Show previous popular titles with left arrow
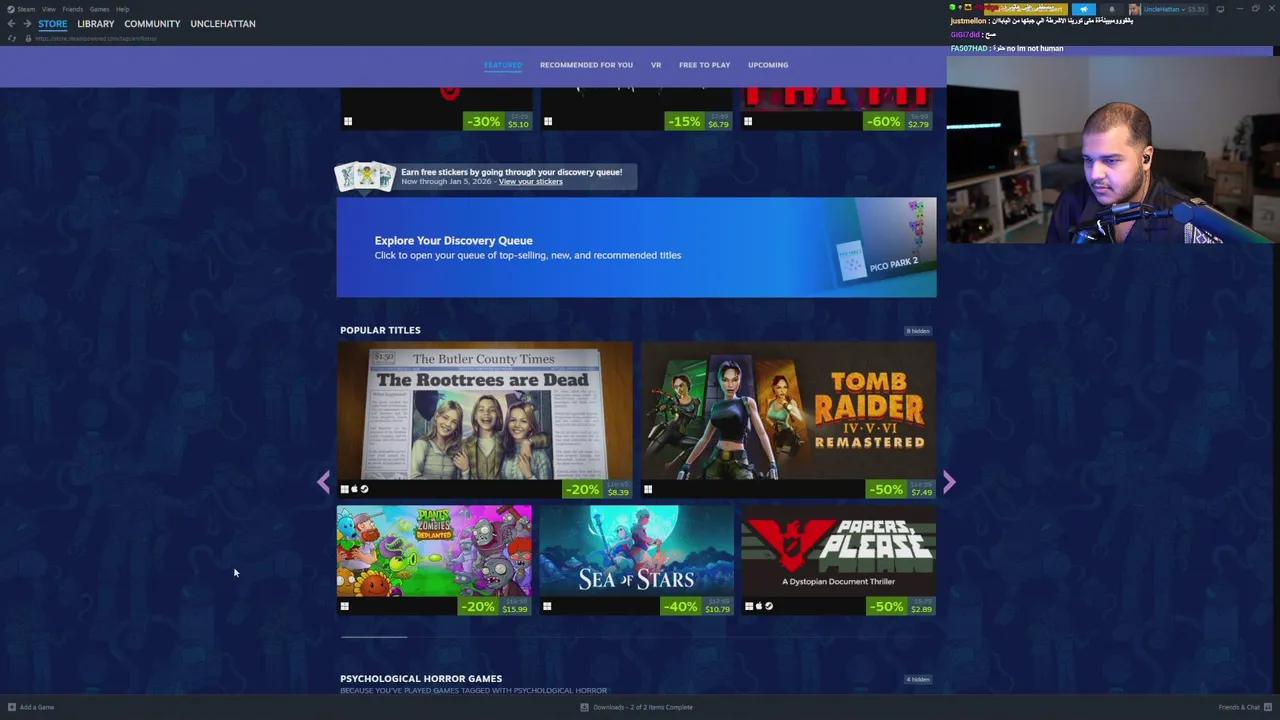1280x720 pixels. click(323, 483)
